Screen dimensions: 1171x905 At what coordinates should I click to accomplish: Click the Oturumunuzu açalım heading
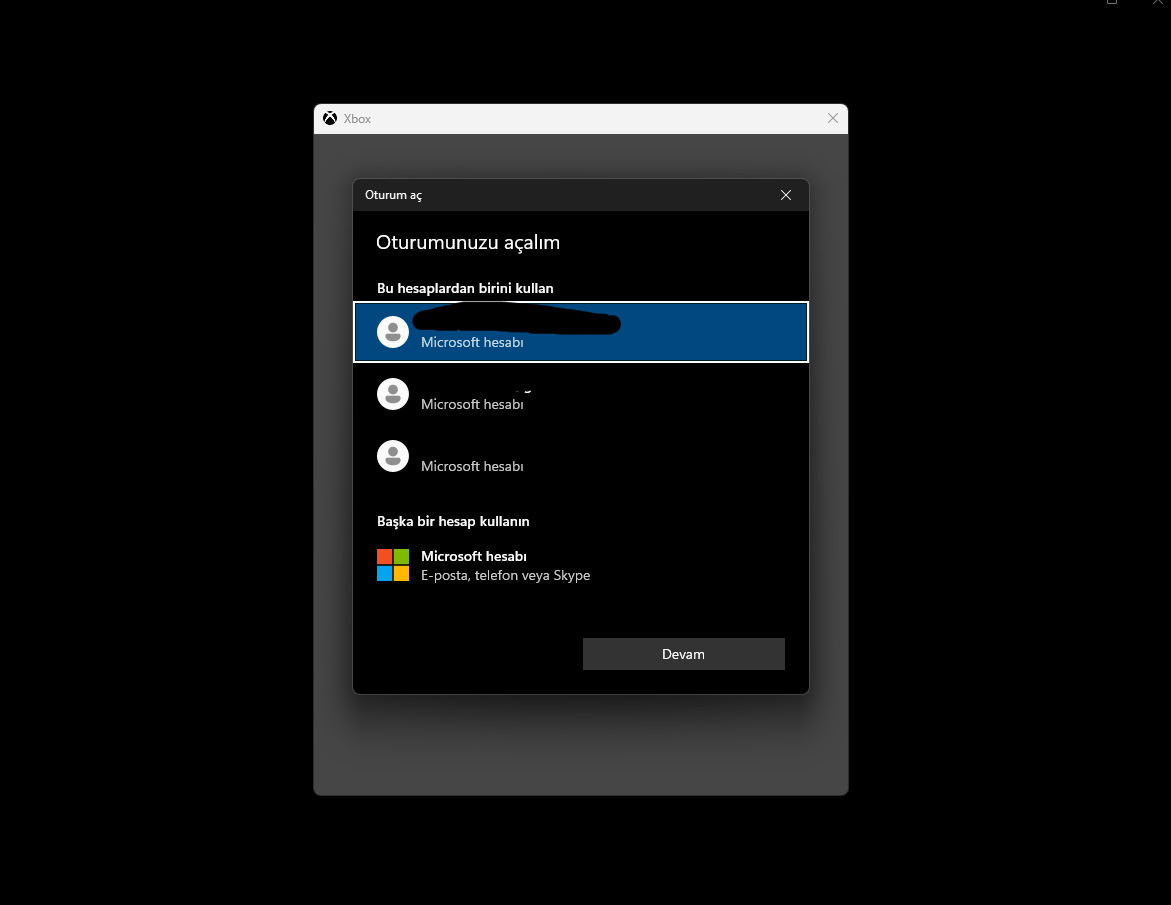coord(468,243)
